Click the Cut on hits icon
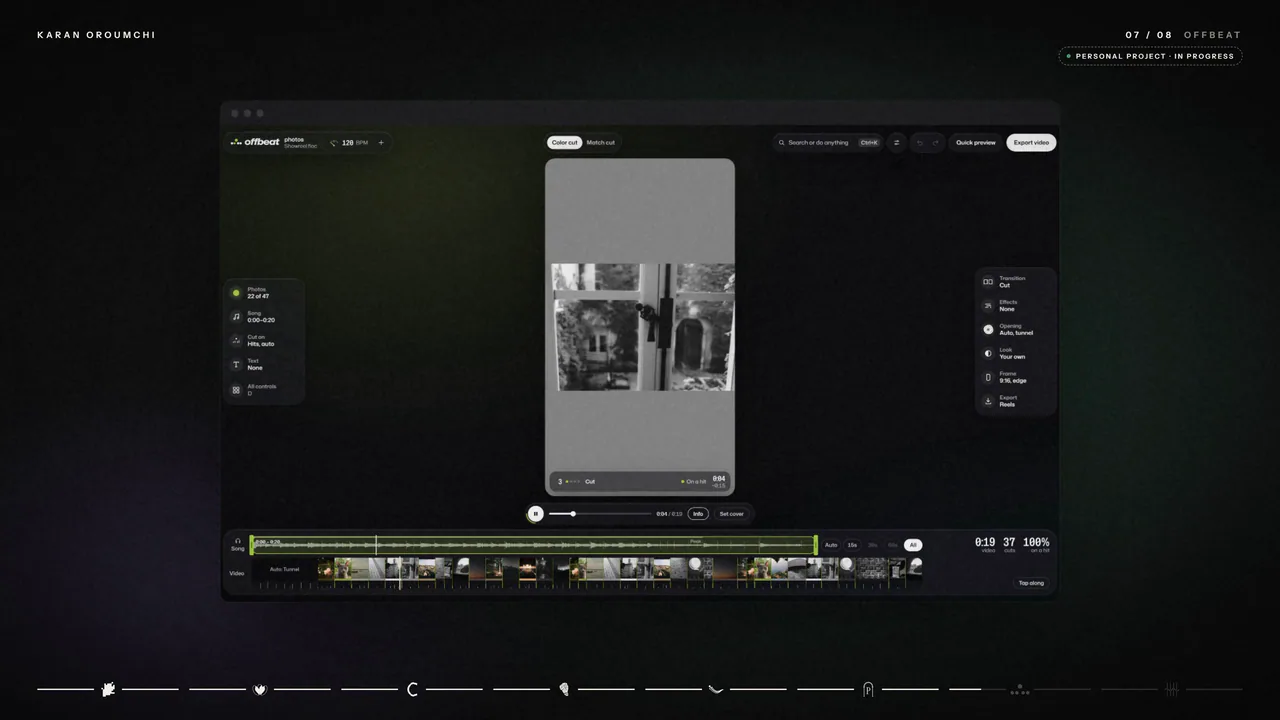 pos(236,340)
